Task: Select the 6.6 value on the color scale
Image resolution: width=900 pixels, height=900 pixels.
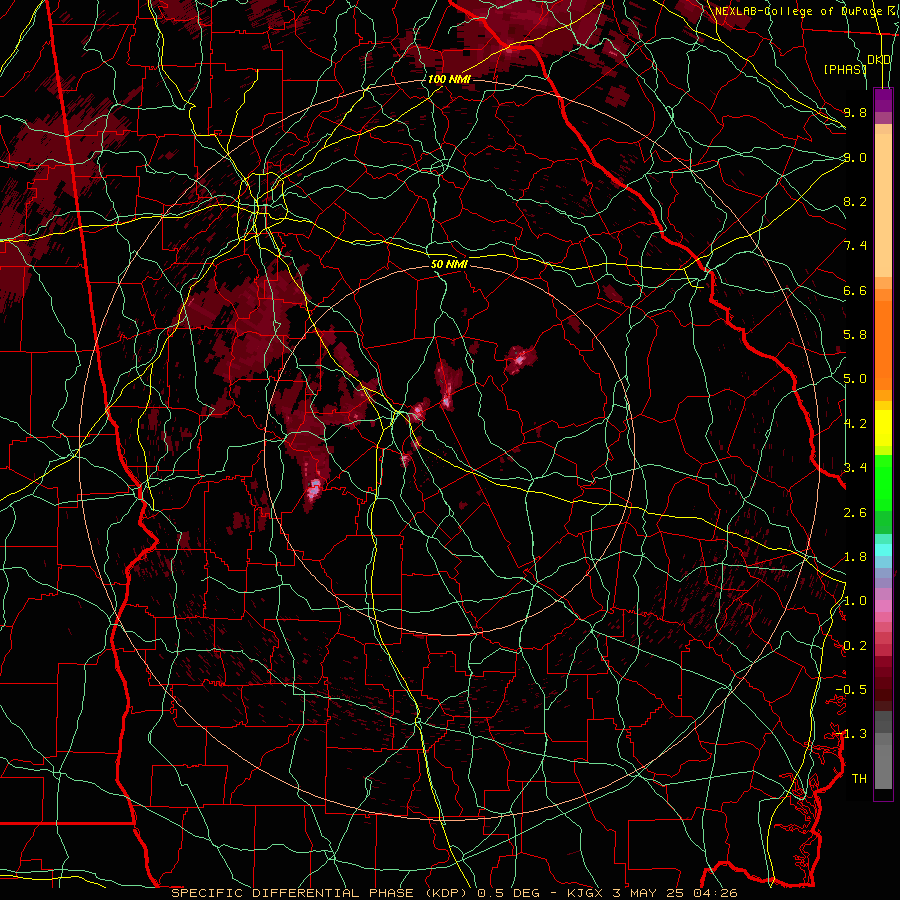Action: point(855,290)
